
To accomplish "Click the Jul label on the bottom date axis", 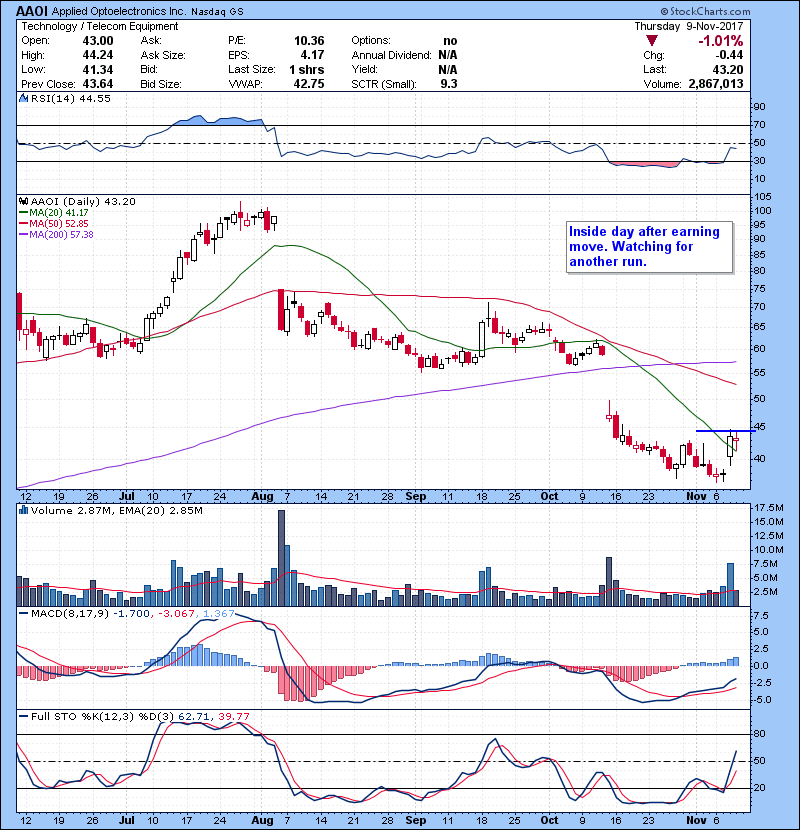I will pyautogui.click(x=127, y=820).
